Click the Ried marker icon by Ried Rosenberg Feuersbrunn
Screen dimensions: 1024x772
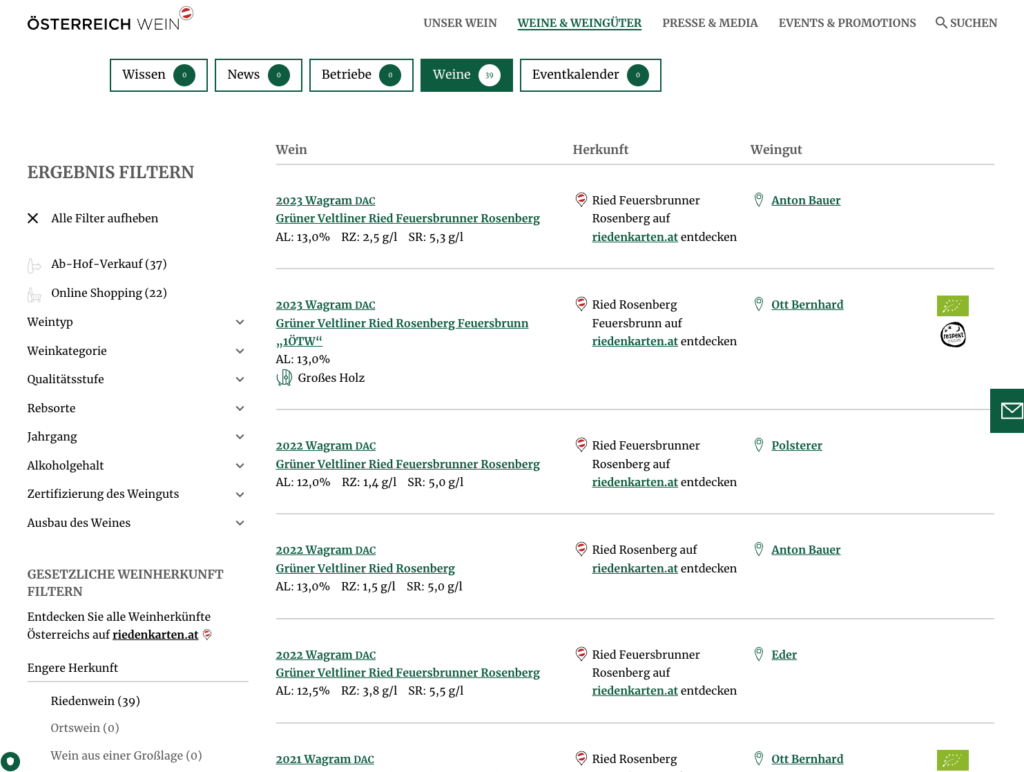pyautogui.click(x=581, y=304)
